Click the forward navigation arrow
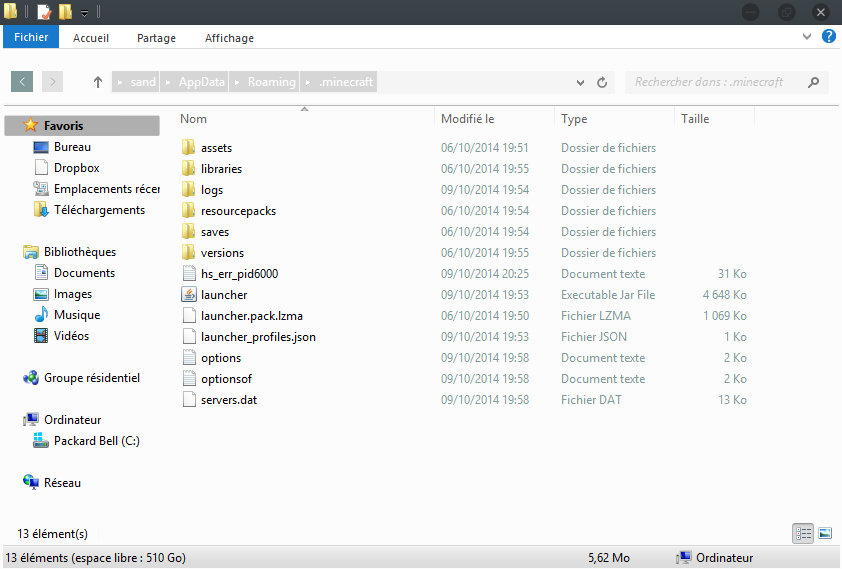Viewport: 842px width, 569px height. pos(53,82)
